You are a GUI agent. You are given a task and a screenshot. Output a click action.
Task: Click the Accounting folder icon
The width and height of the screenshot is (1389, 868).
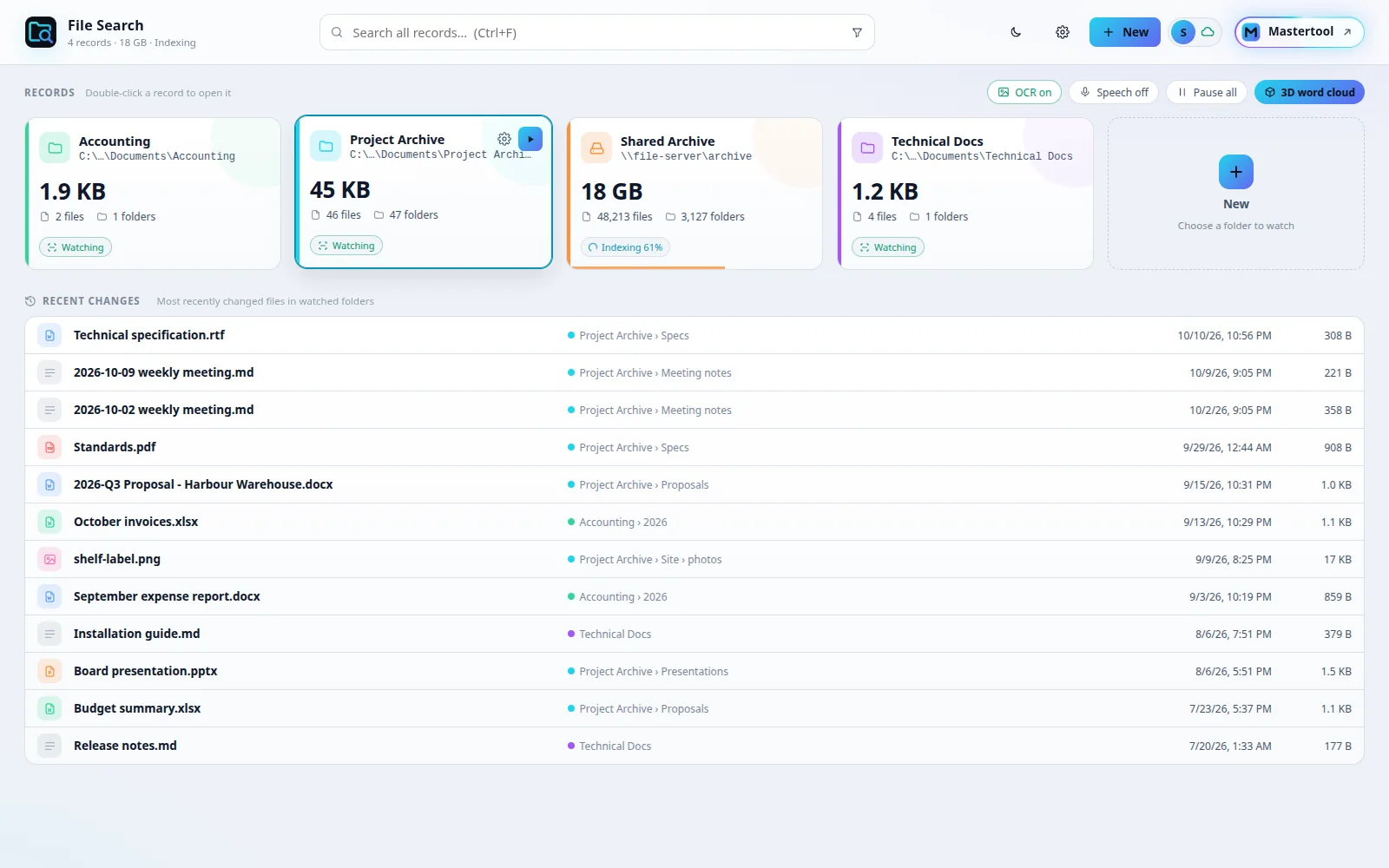(55, 148)
